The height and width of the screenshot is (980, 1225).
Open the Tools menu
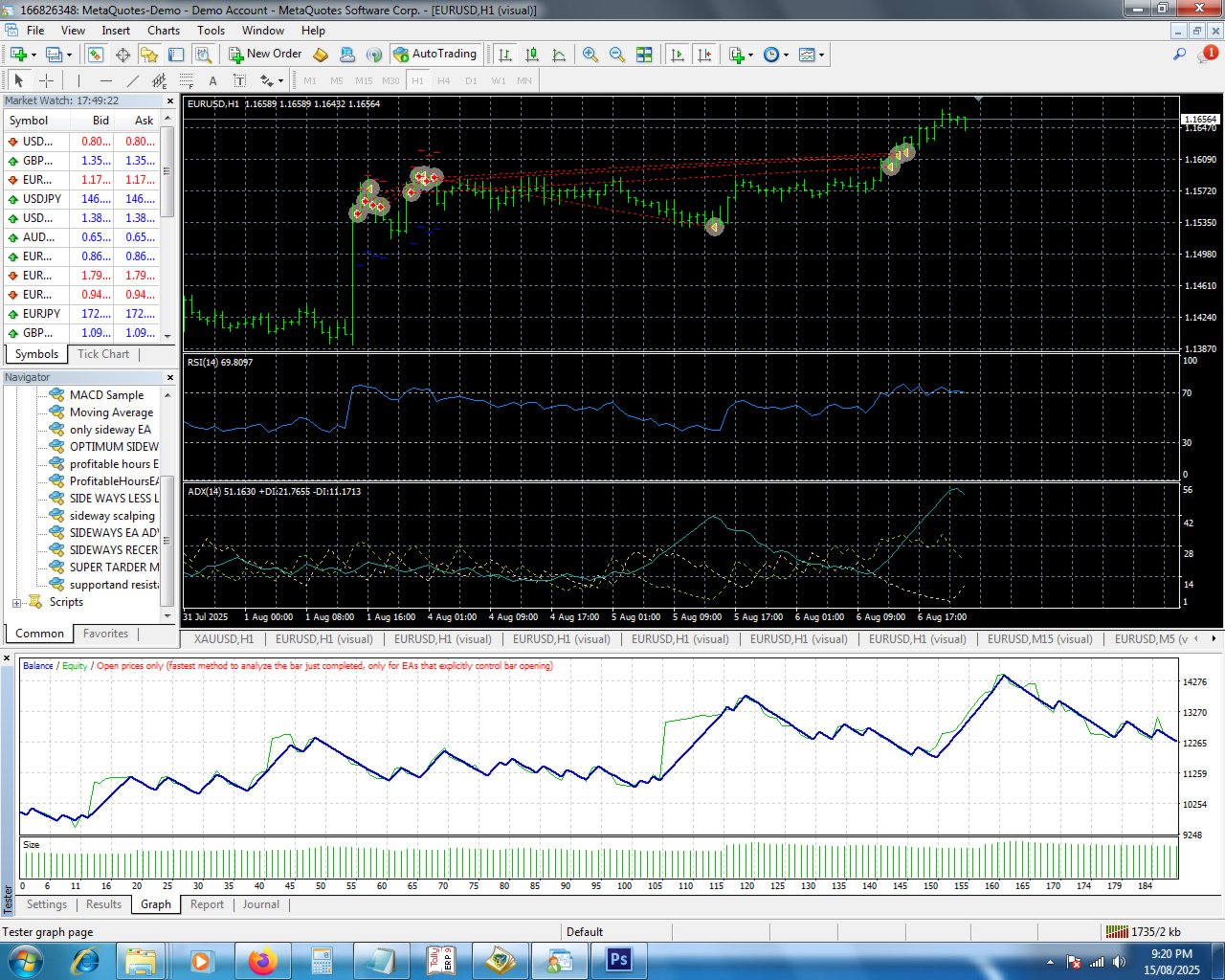click(211, 31)
